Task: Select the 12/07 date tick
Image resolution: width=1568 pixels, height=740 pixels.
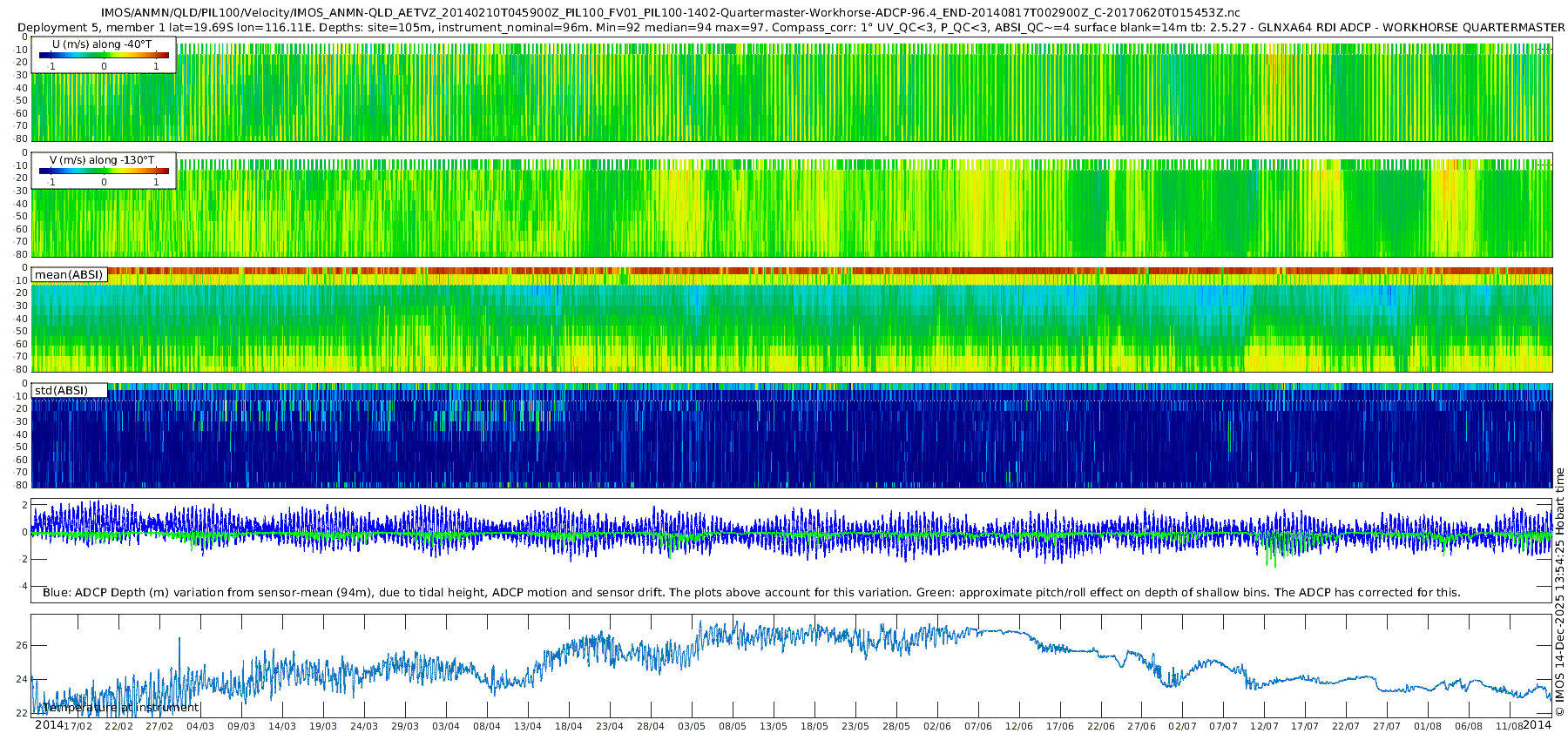Action: 1265,726
